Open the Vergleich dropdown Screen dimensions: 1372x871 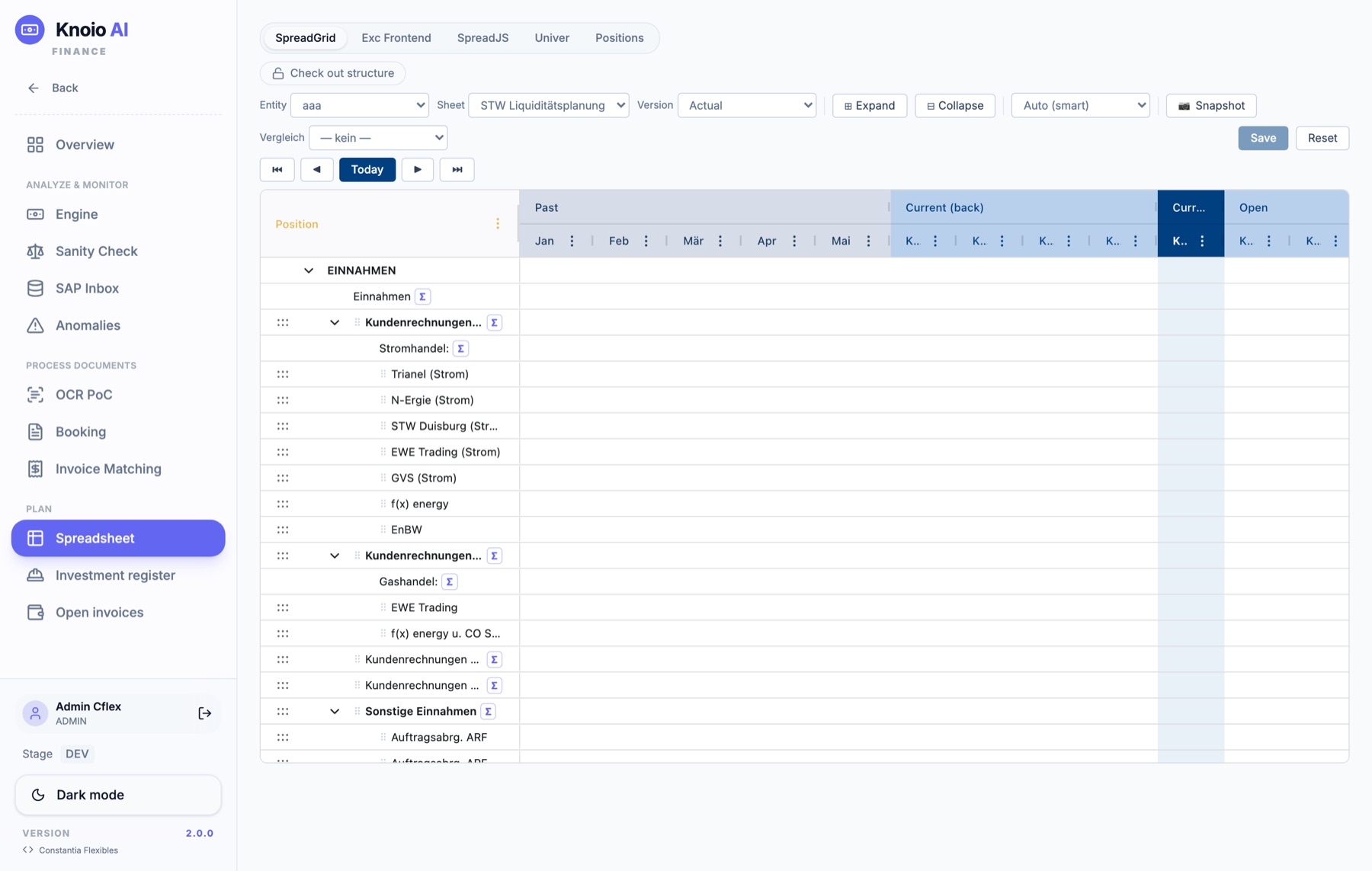tap(378, 138)
